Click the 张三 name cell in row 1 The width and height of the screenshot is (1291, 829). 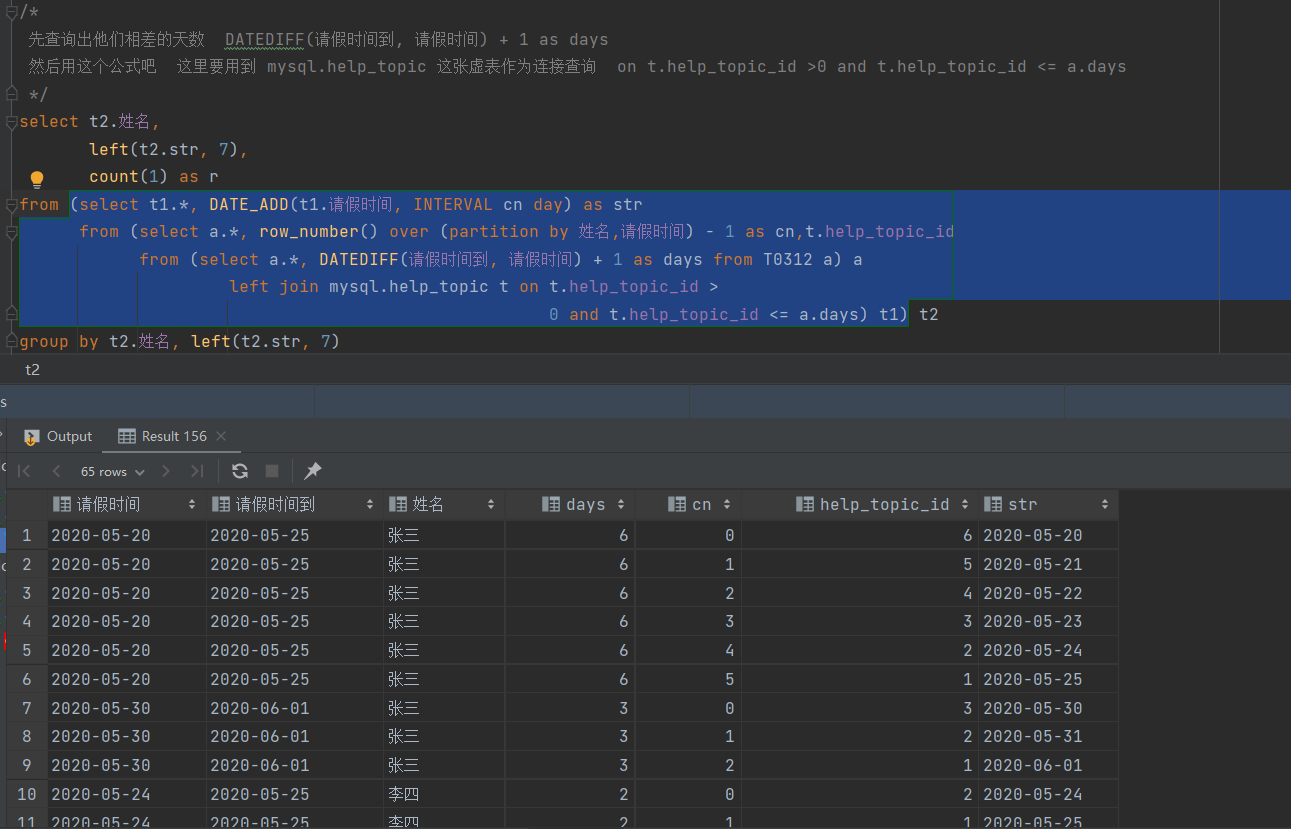click(443, 535)
